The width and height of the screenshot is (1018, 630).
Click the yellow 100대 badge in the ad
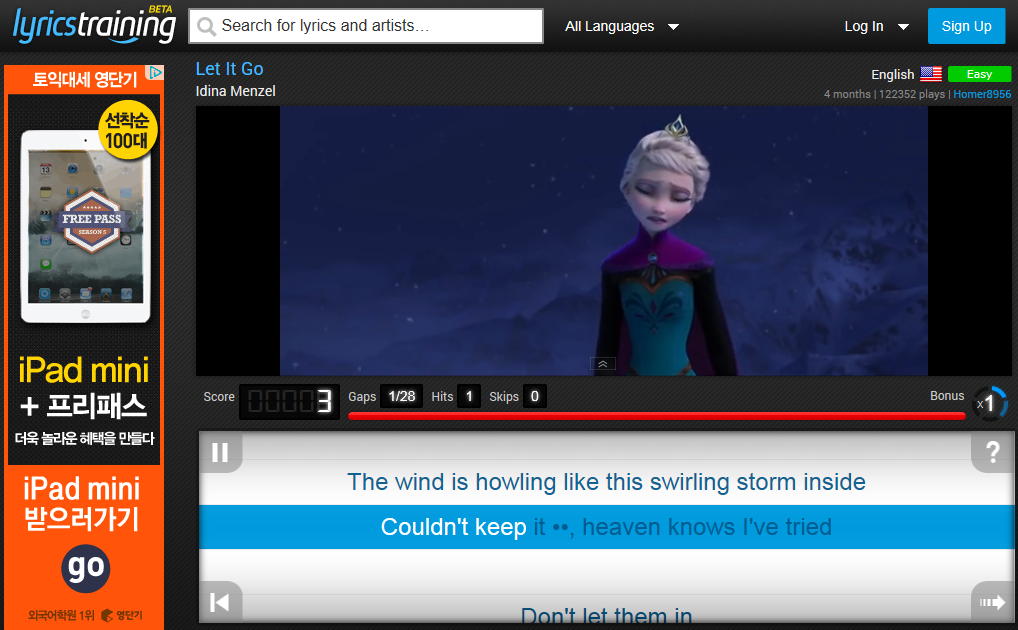[x=127, y=130]
